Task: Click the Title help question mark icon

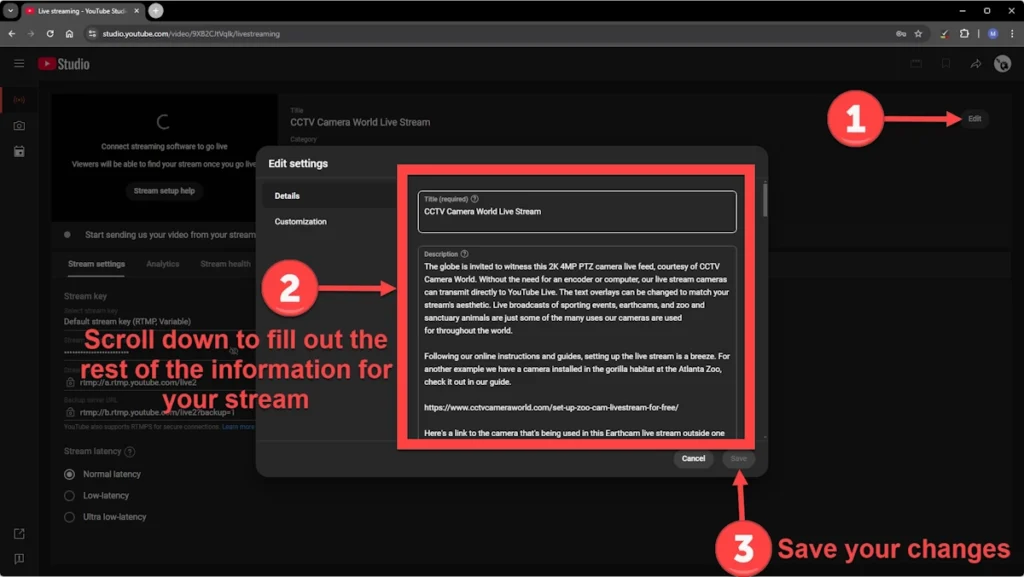Action: pyautogui.click(x=474, y=199)
